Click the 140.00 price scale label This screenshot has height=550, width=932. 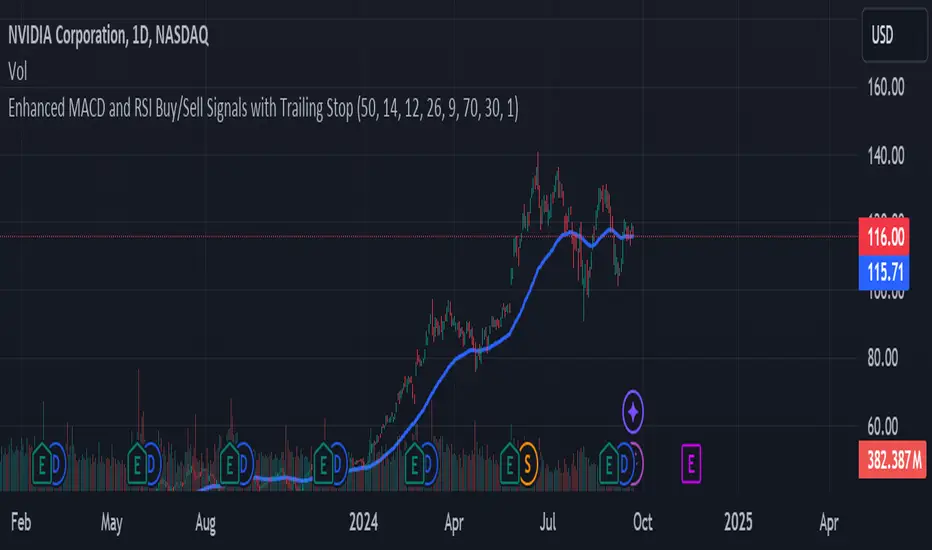pyautogui.click(x=883, y=156)
